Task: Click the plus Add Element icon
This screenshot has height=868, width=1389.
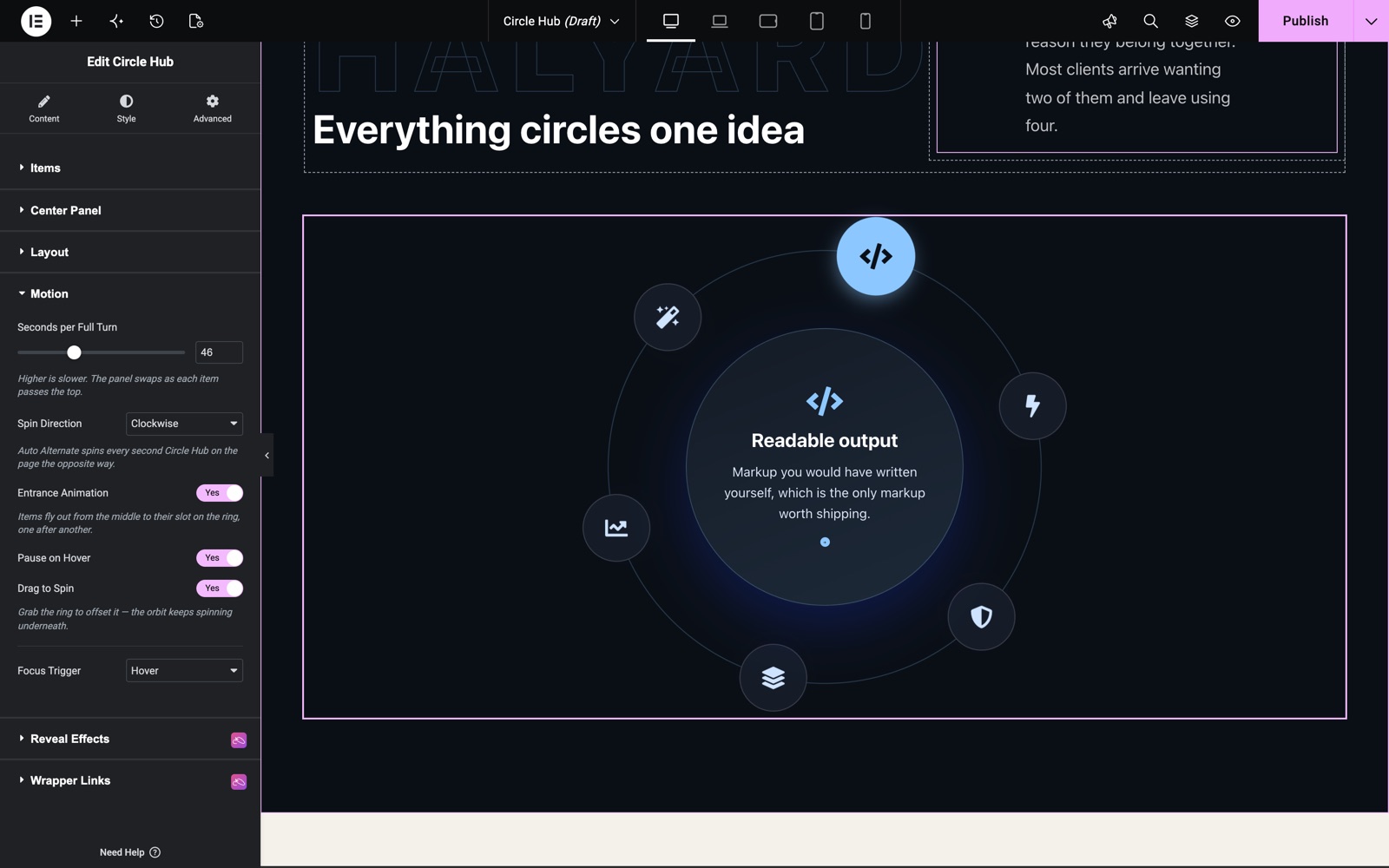Action: [76, 21]
